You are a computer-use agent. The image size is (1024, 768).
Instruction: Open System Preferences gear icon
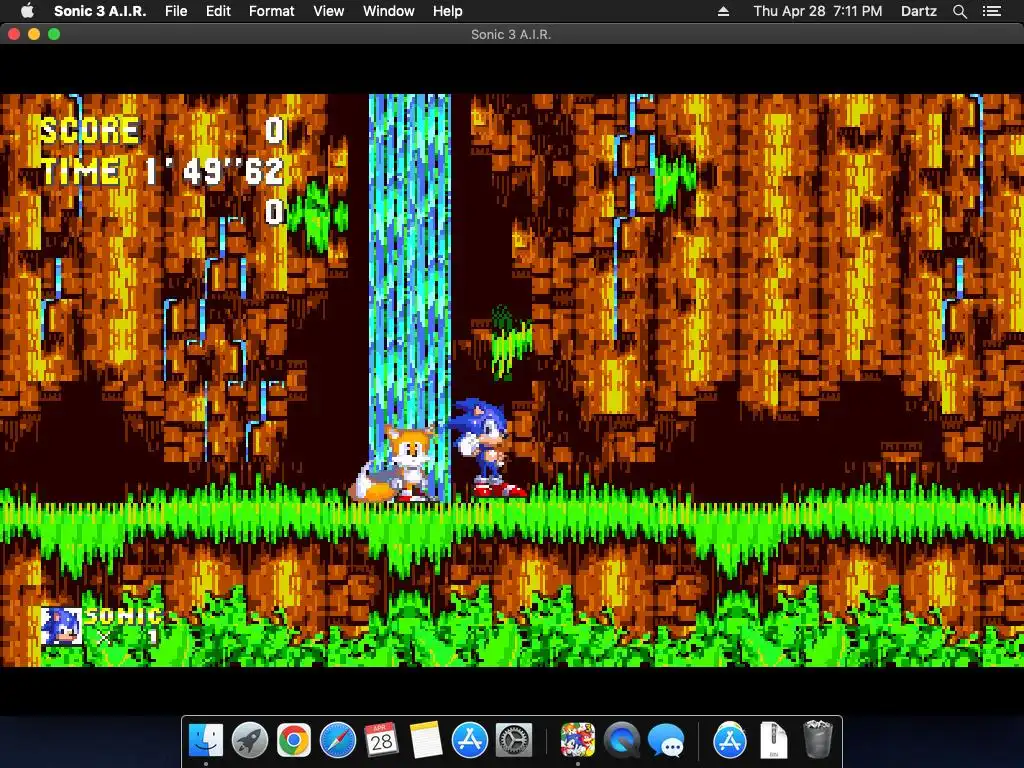coord(514,740)
